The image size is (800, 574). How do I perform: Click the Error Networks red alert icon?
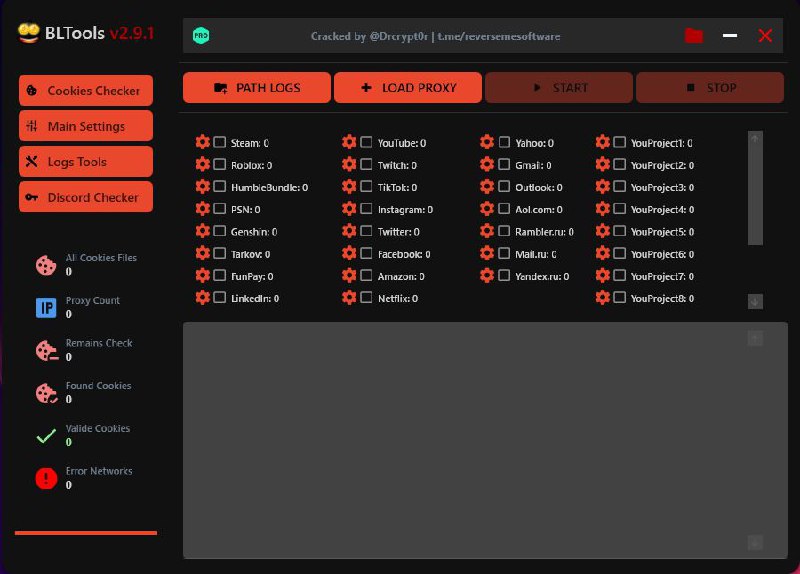pos(46,478)
